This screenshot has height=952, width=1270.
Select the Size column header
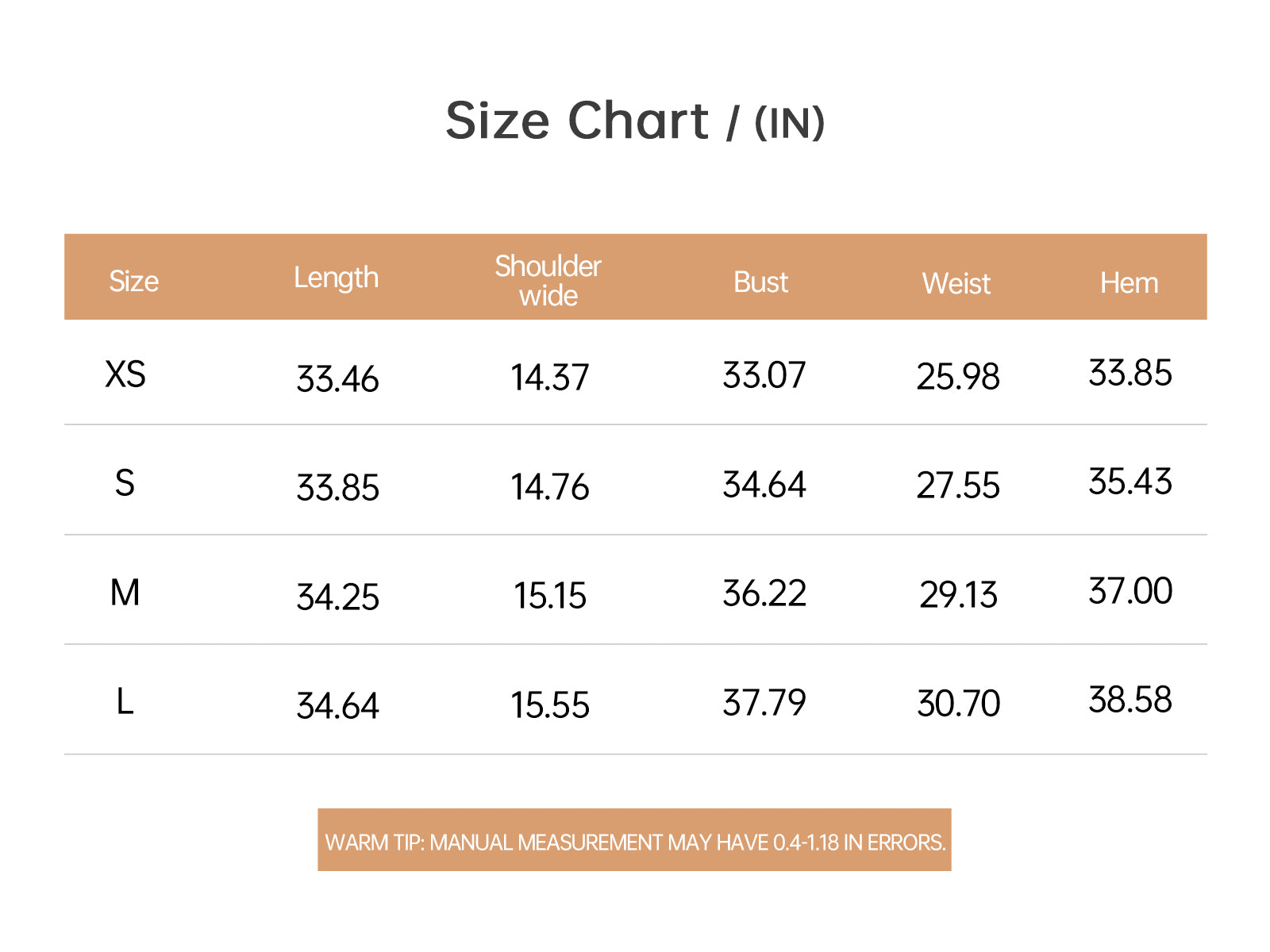pyautogui.click(x=133, y=282)
